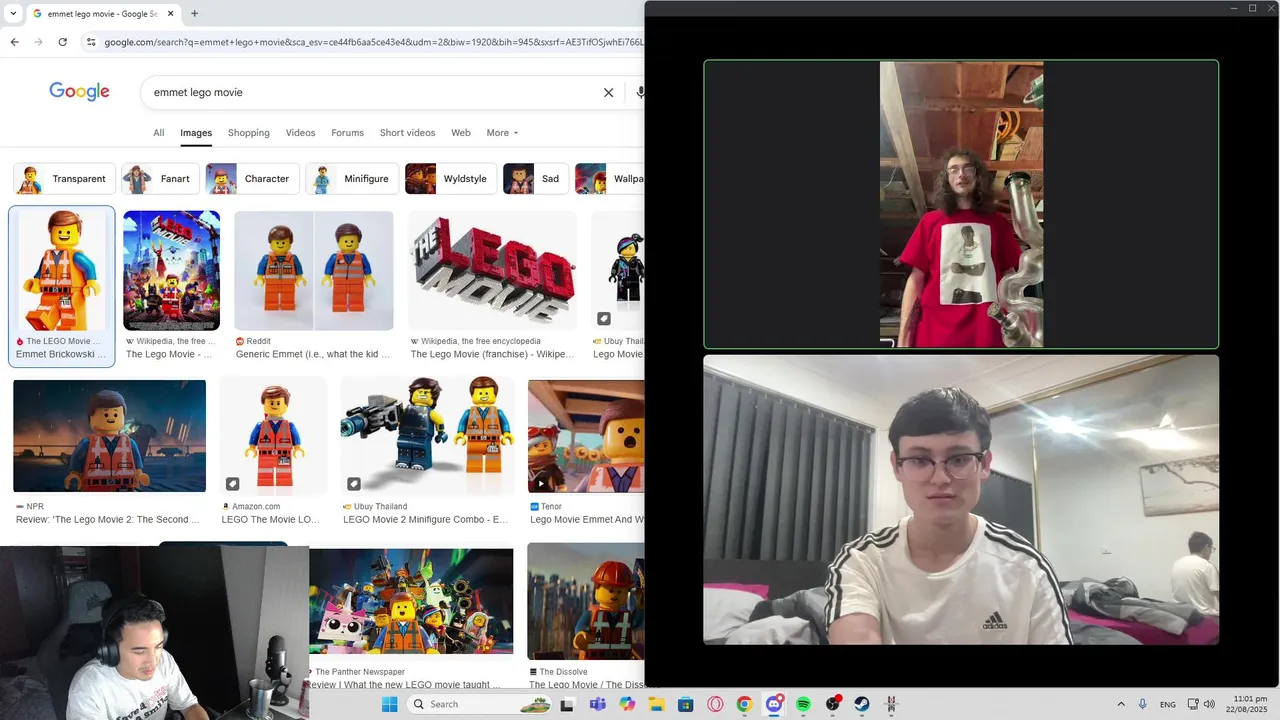
Task: Open The Panther Newspaper review image
Action: point(411,601)
